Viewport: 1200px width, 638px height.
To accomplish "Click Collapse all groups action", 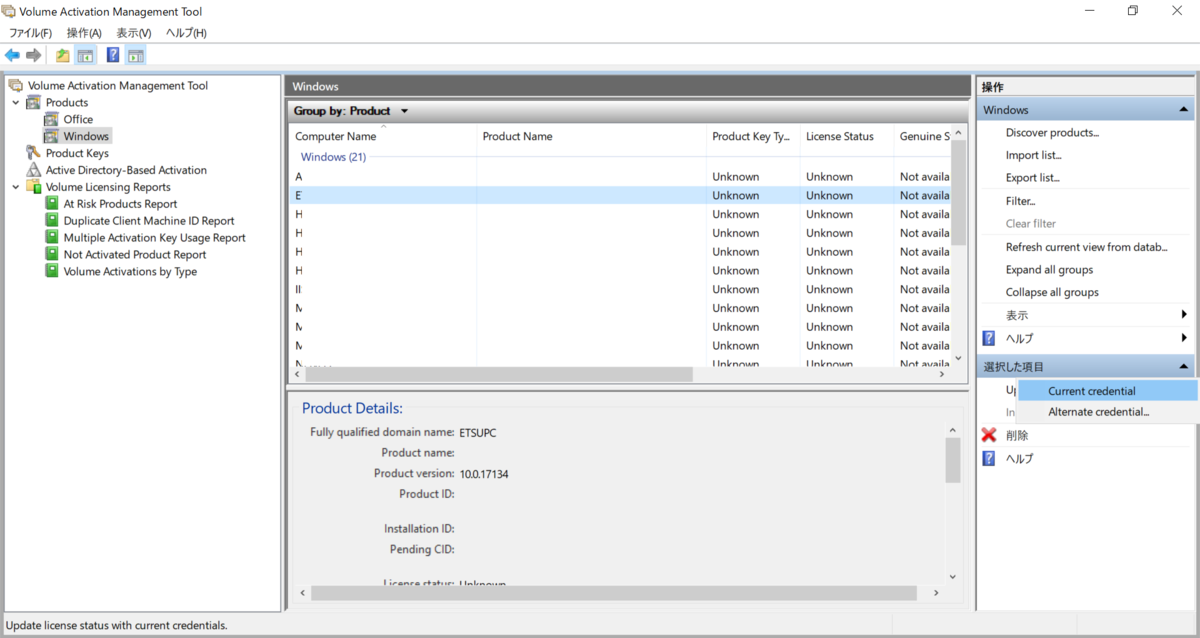I will coord(1052,293).
